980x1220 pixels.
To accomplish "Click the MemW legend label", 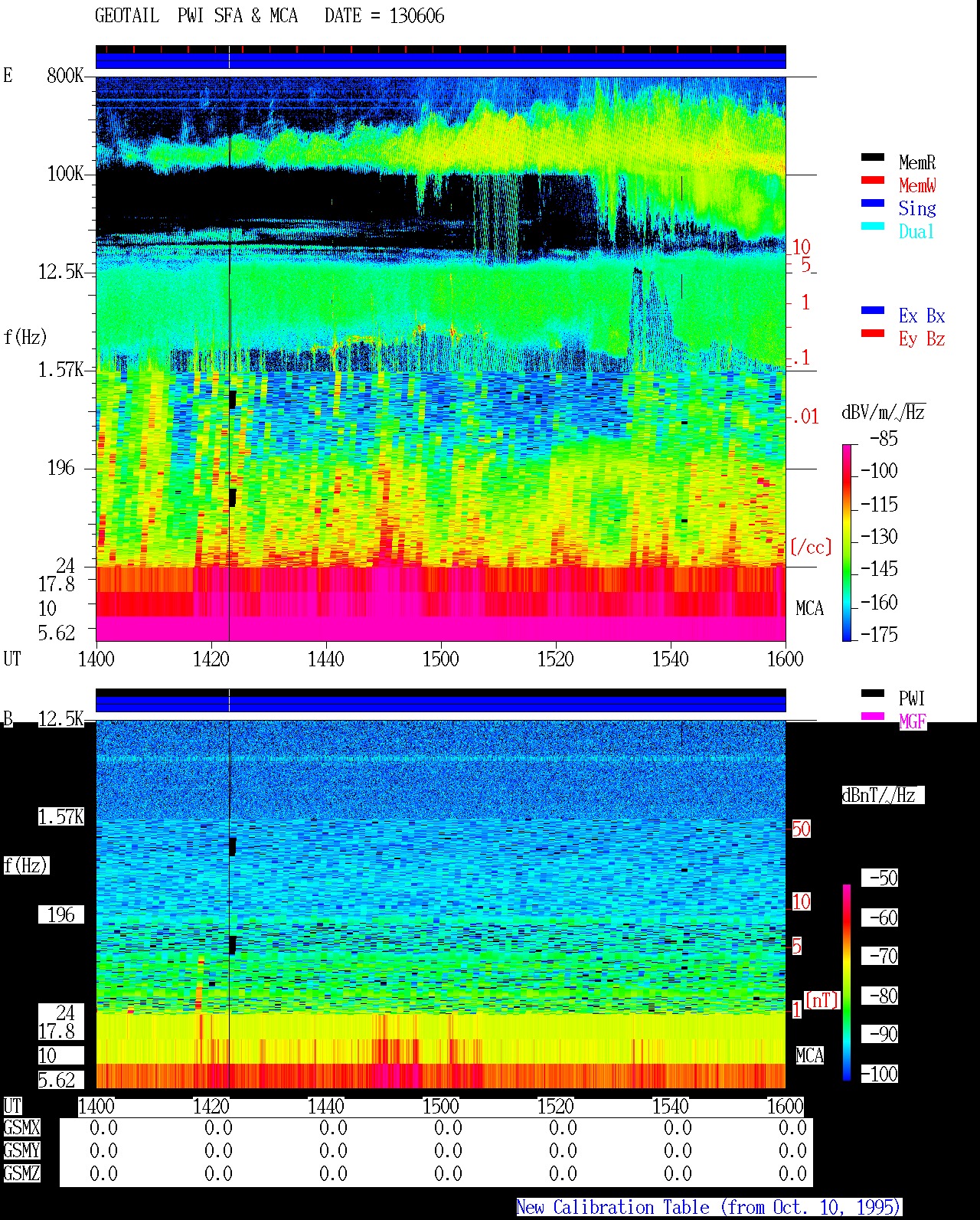I will [917, 185].
